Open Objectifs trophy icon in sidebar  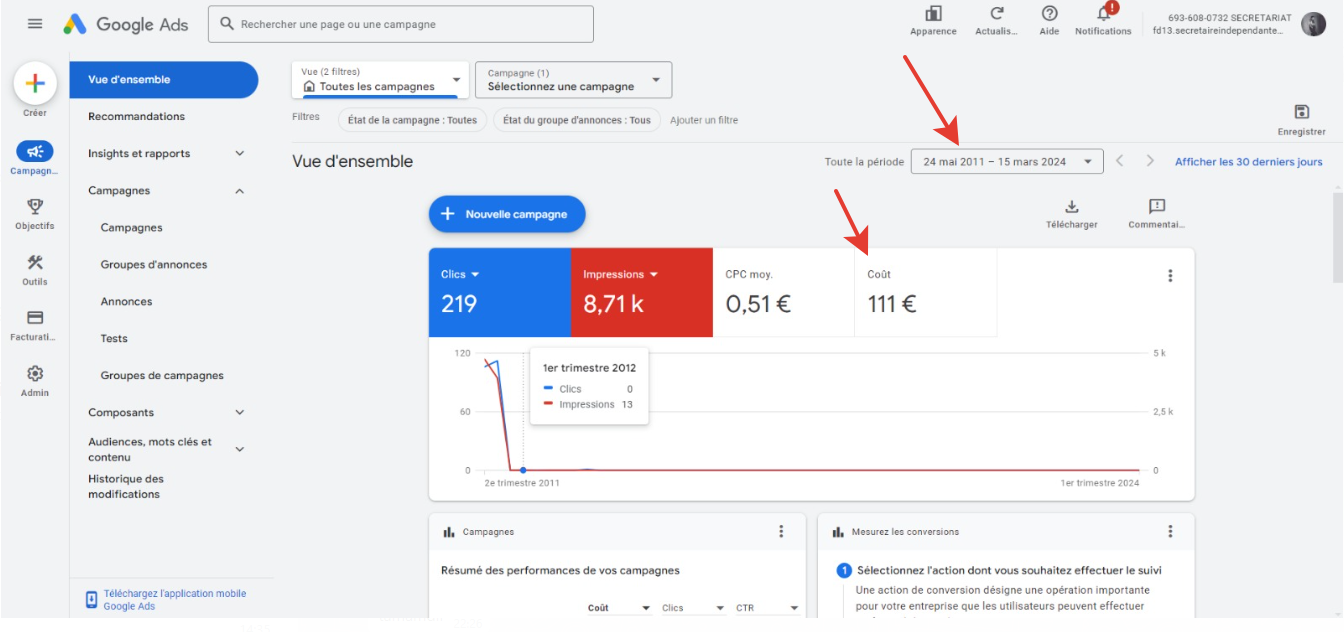(35, 207)
